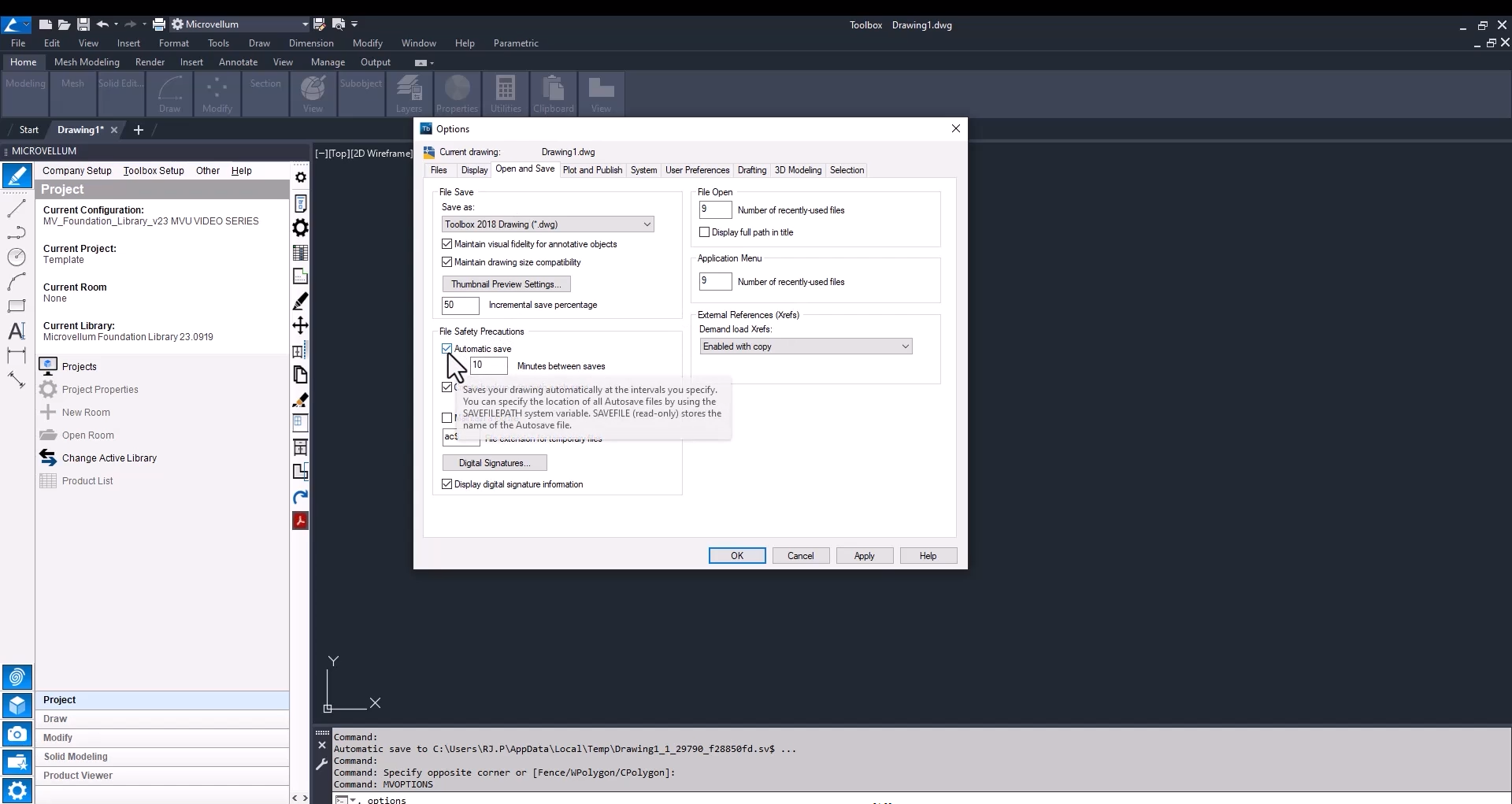Click the copy pages icon in side strip

tap(300, 375)
